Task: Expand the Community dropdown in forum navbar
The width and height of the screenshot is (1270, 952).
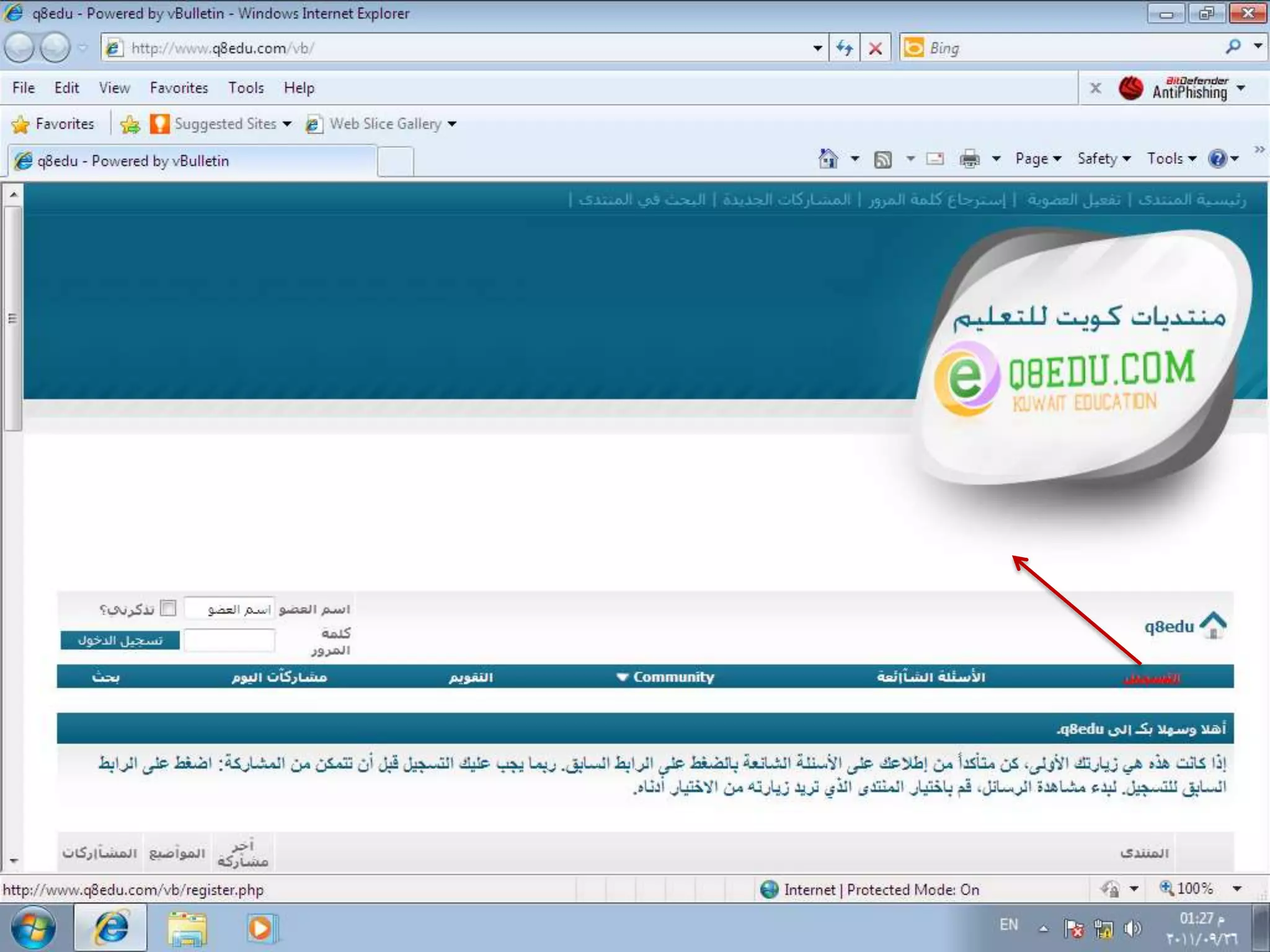Action: tap(665, 677)
